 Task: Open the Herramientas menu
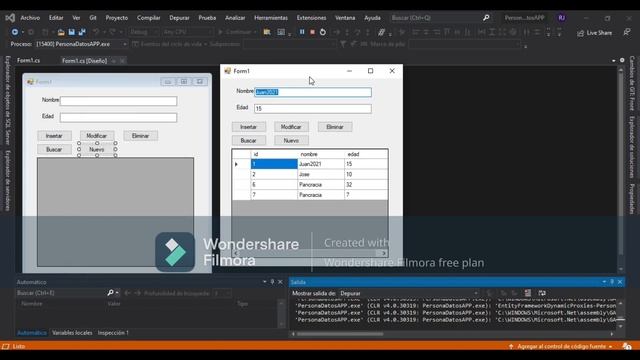point(271,18)
